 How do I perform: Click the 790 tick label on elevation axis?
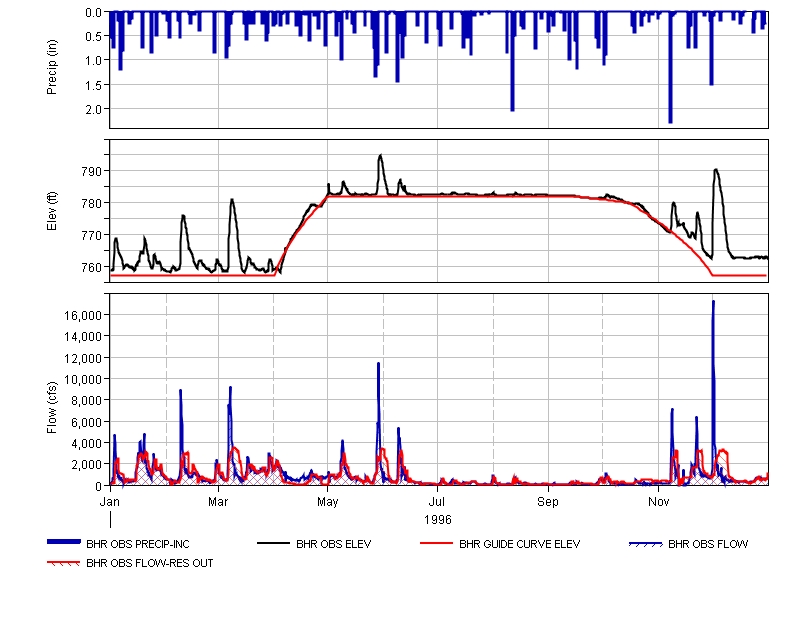coord(92,171)
